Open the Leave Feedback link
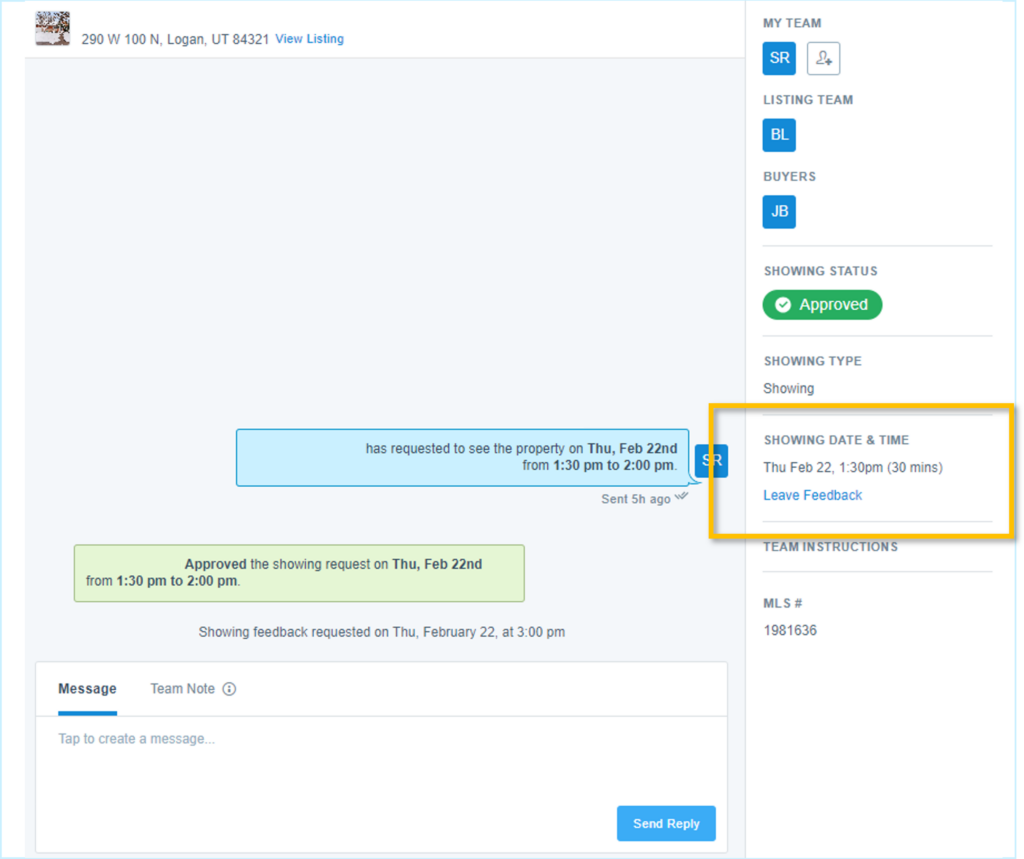The width and height of the screenshot is (1024, 859). click(x=812, y=495)
